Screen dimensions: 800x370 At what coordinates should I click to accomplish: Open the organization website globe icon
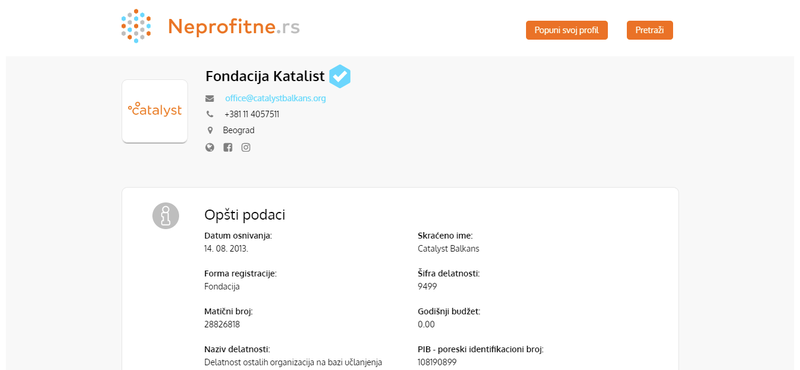point(210,147)
